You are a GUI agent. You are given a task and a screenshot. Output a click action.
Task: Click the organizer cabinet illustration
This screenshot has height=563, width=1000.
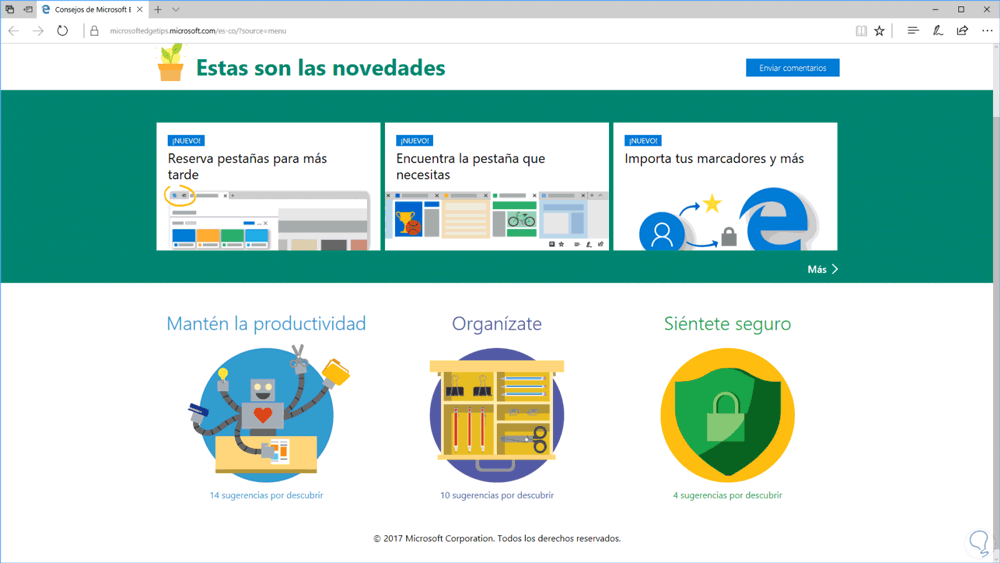point(497,414)
